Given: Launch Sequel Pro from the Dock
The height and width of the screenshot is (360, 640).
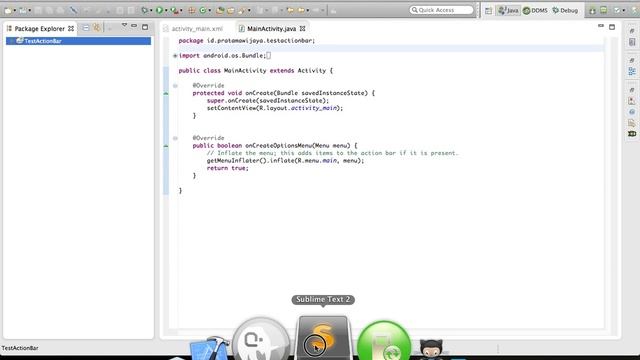Looking at the screenshot, I should 261,339.
